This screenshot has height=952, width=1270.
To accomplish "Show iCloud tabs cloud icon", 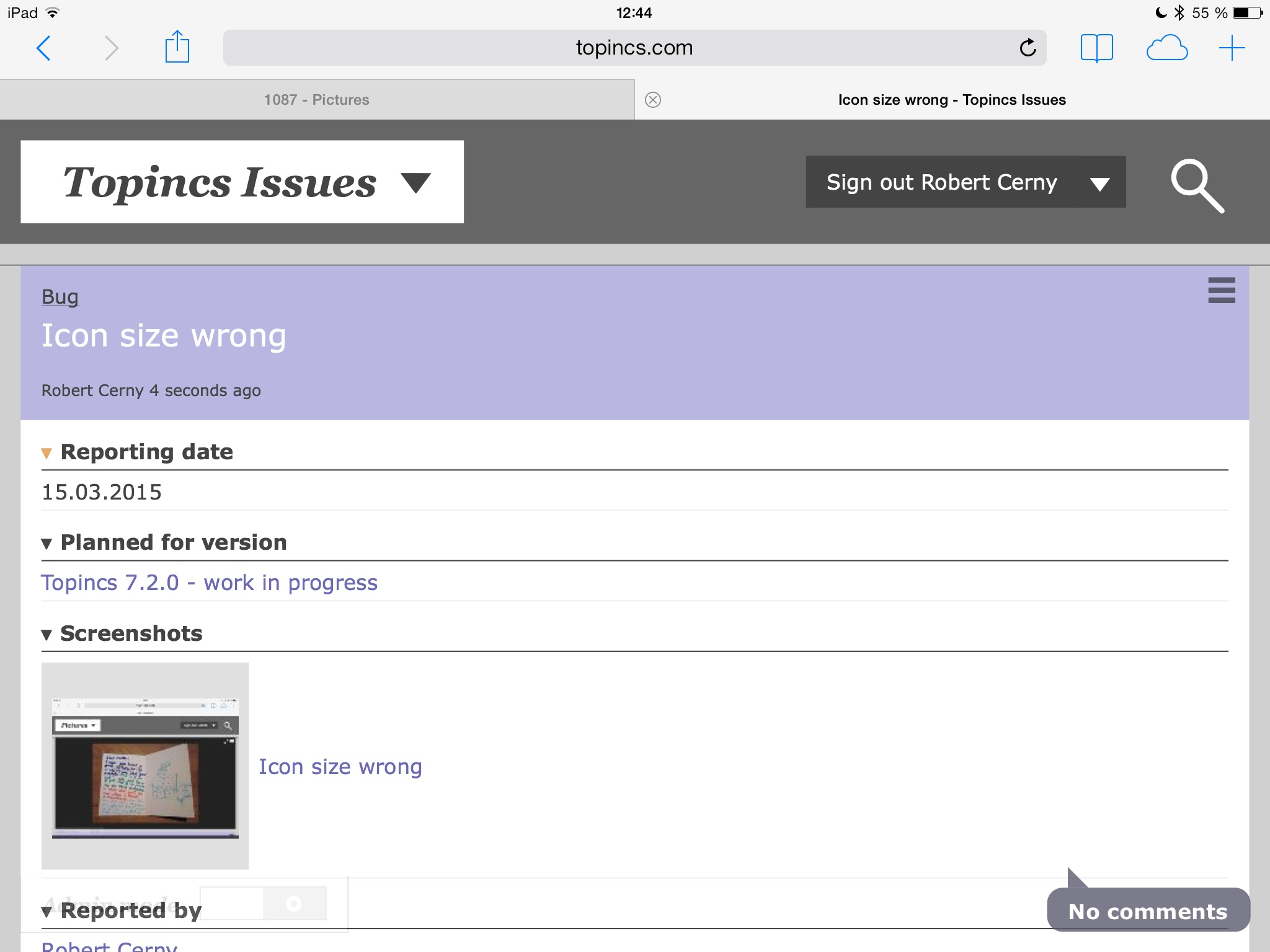I will (x=1166, y=48).
